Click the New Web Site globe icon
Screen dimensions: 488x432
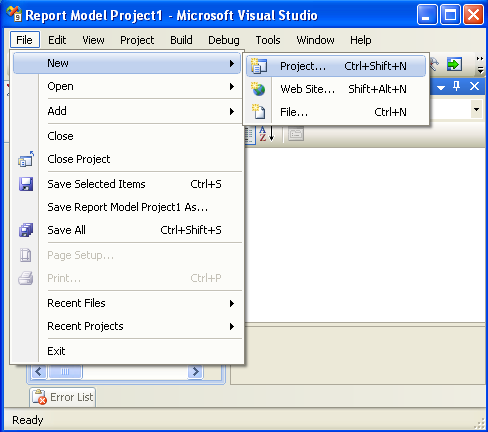(x=258, y=89)
